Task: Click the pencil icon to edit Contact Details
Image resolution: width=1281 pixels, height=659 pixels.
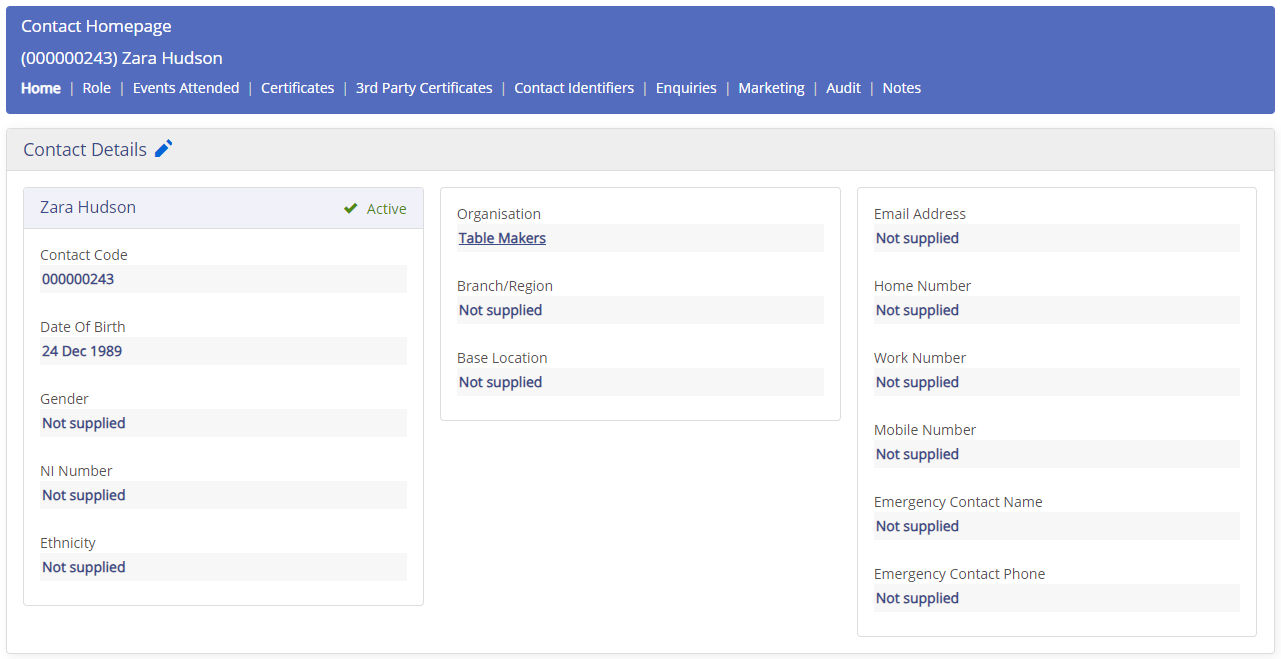Action: (x=163, y=148)
